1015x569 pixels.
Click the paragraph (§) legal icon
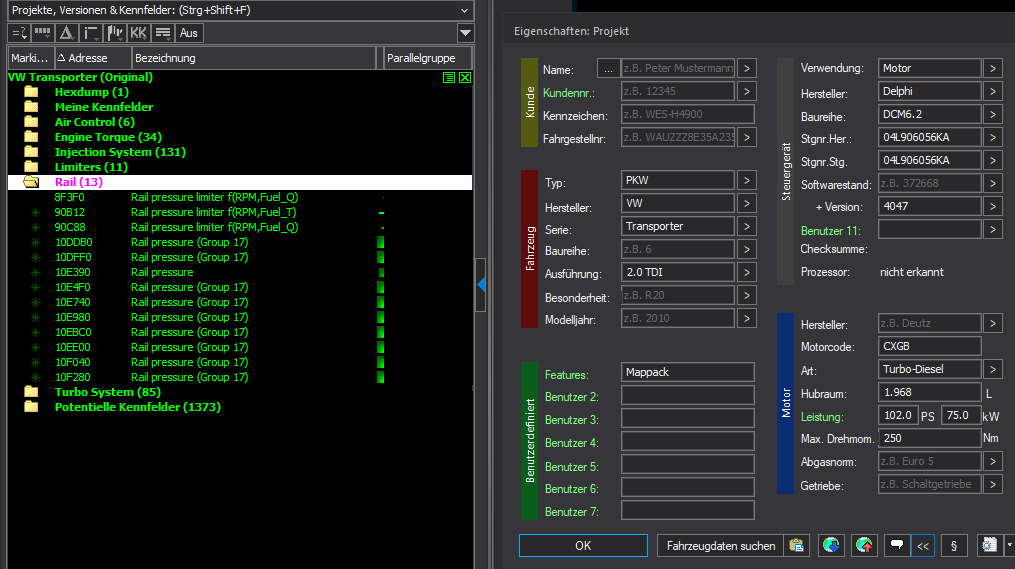pyautogui.click(x=953, y=546)
